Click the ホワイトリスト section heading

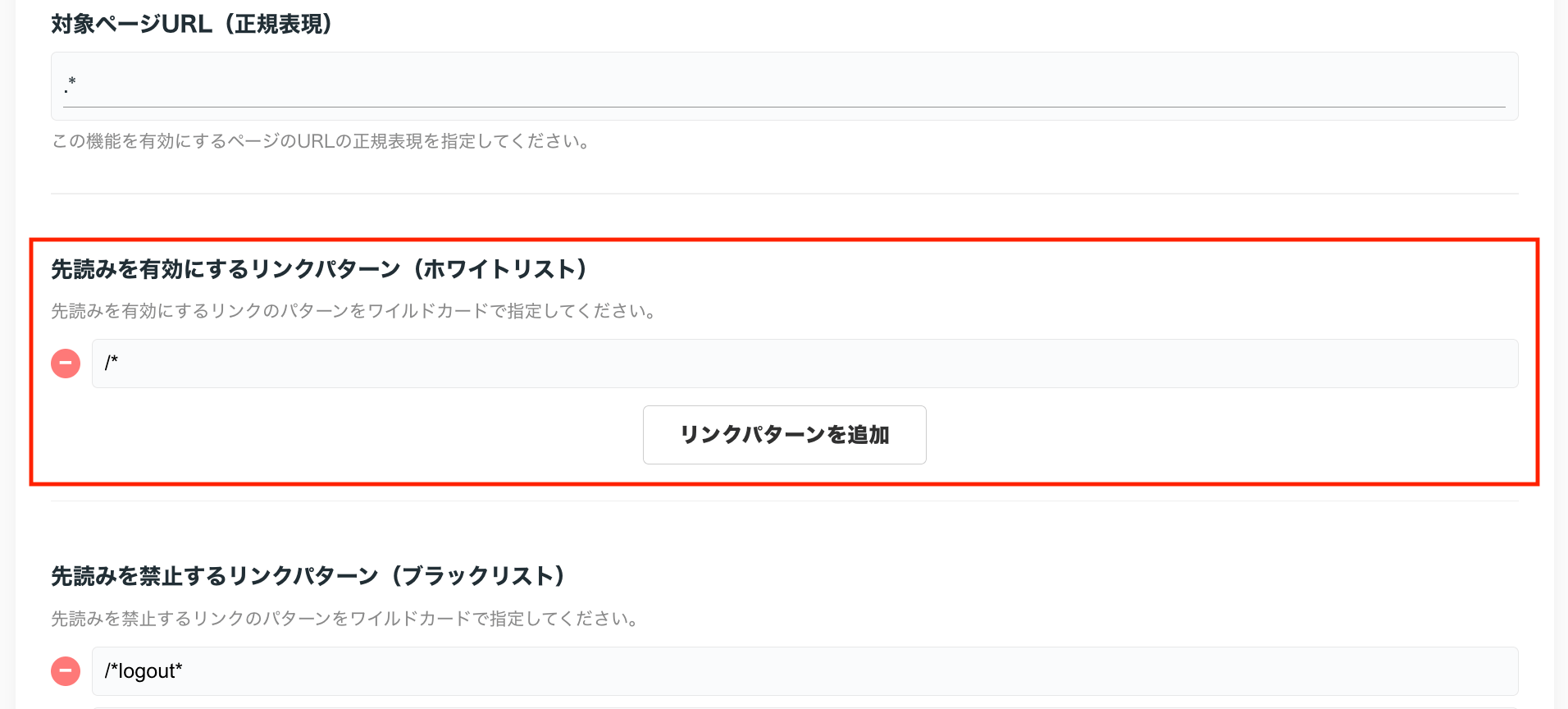pyautogui.click(x=320, y=269)
